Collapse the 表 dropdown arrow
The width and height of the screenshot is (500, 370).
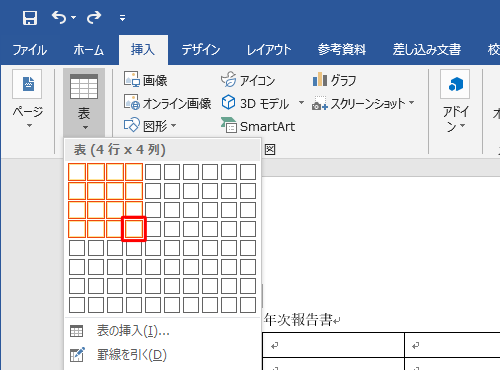85,128
